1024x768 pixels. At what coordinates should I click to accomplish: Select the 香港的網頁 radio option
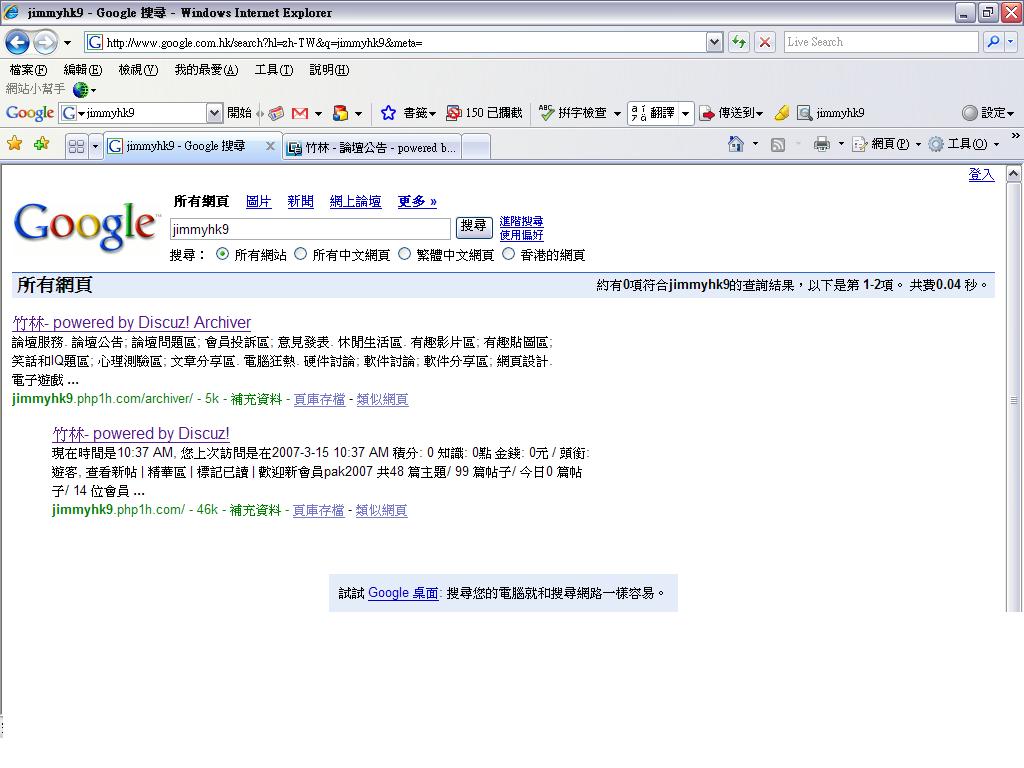pos(508,254)
